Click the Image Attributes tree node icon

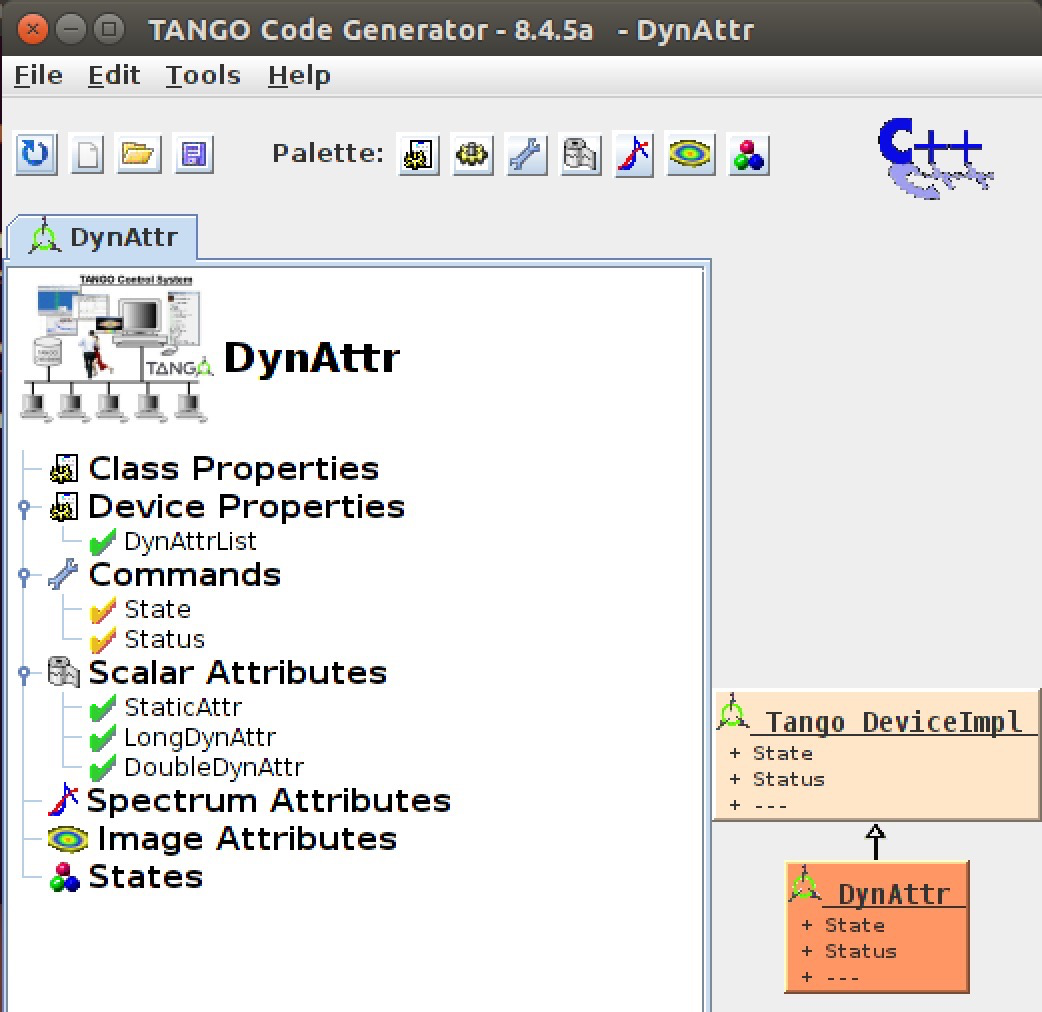68,839
